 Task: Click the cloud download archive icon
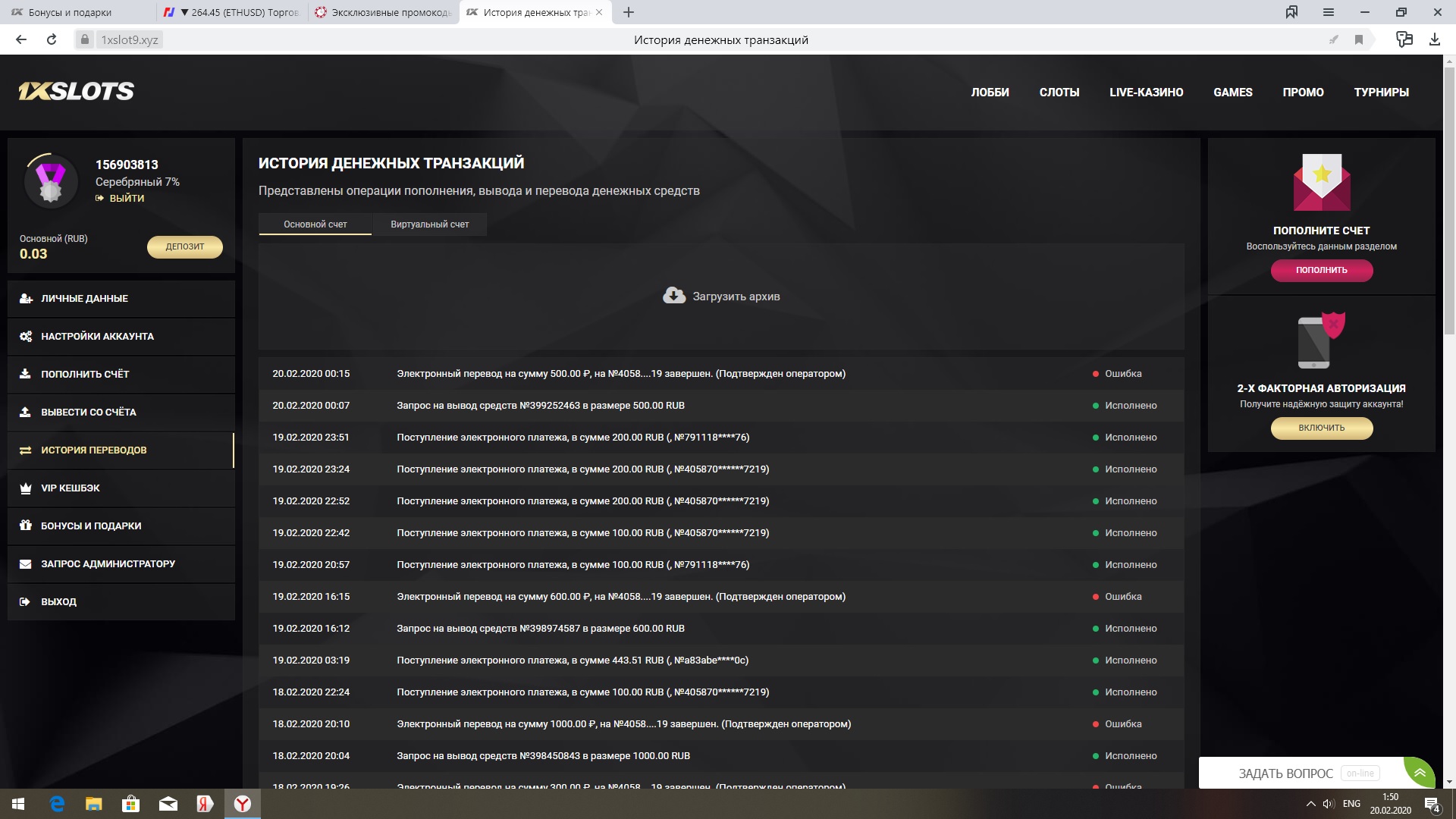click(673, 296)
